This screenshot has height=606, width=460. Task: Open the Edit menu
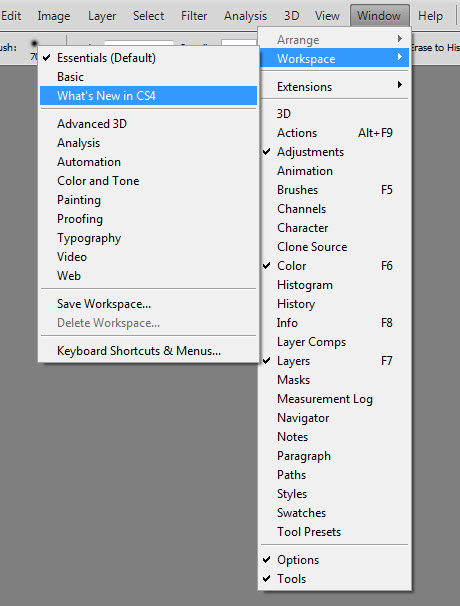tap(11, 16)
